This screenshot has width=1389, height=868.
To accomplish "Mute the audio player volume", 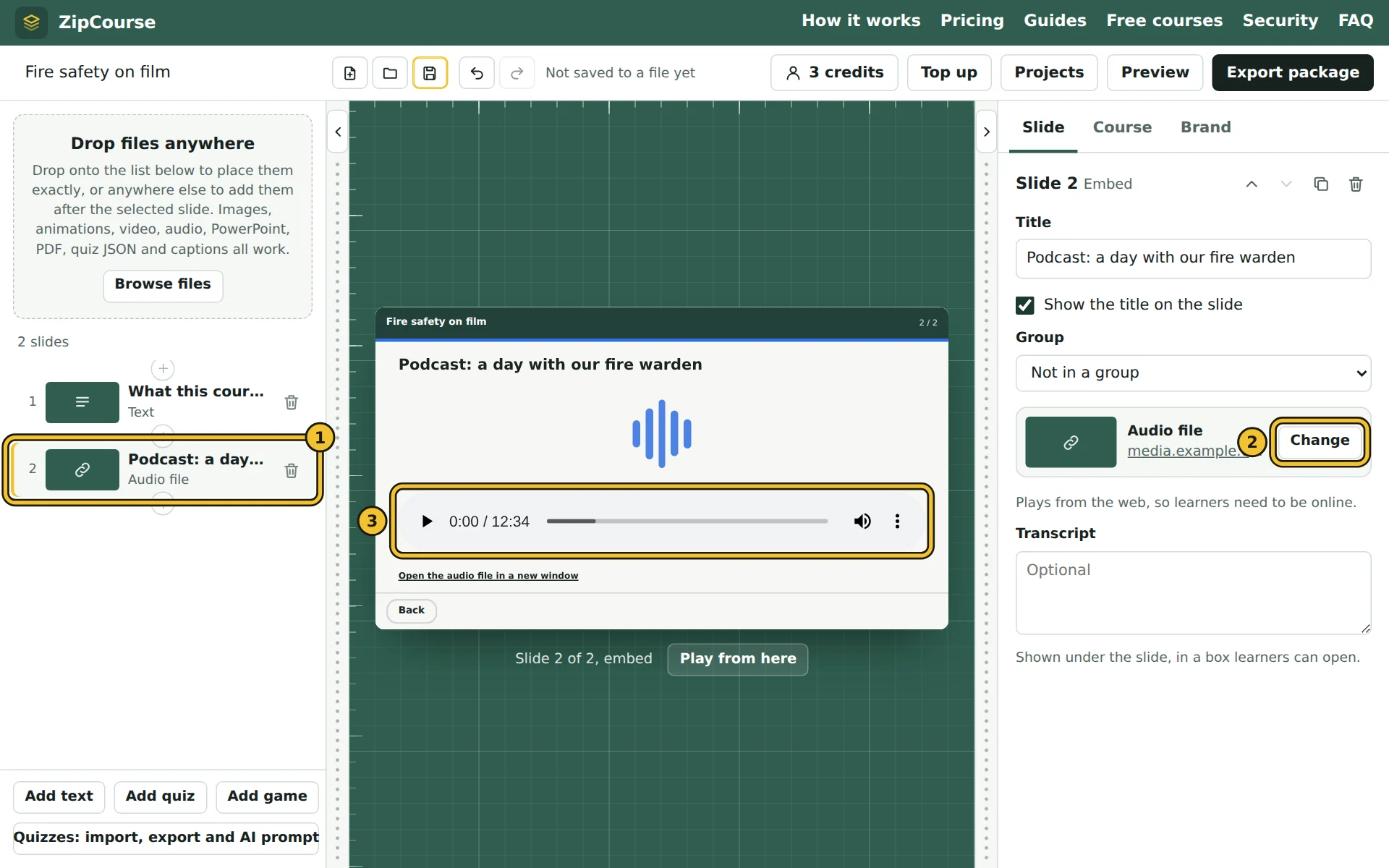I will pyautogui.click(x=862, y=522).
